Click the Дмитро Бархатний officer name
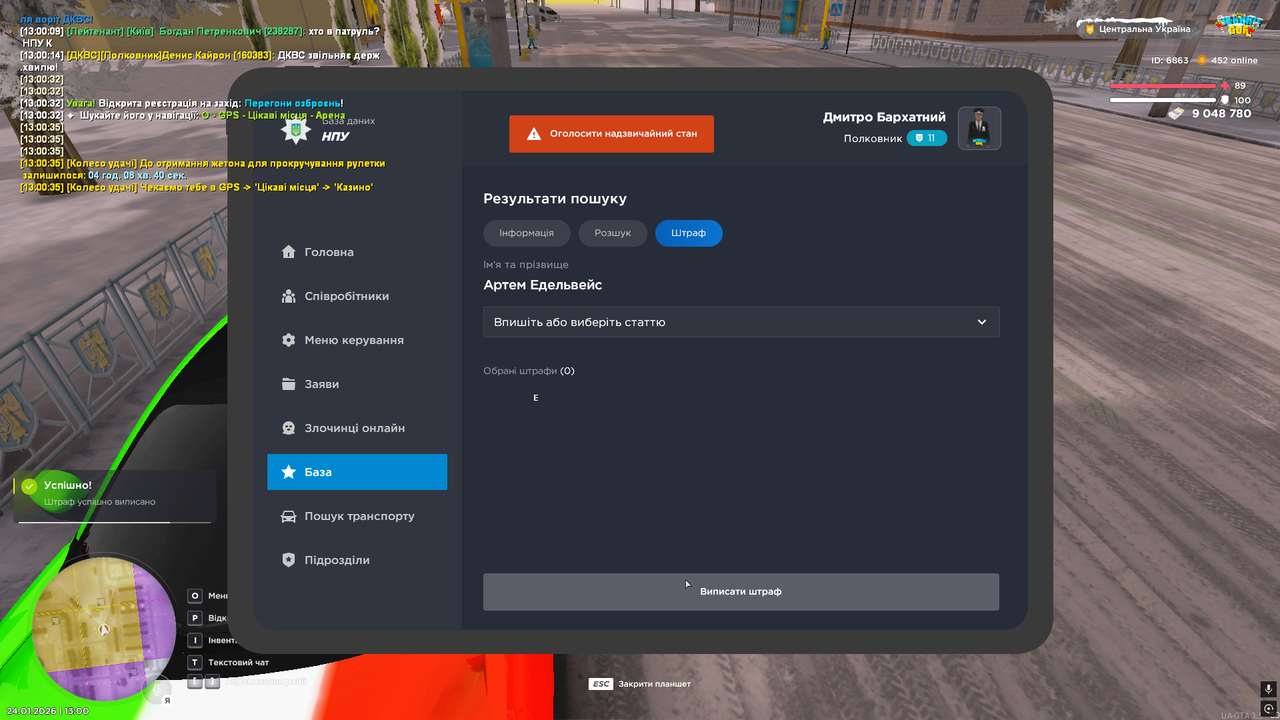The image size is (1280, 720). (x=885, y=117)
